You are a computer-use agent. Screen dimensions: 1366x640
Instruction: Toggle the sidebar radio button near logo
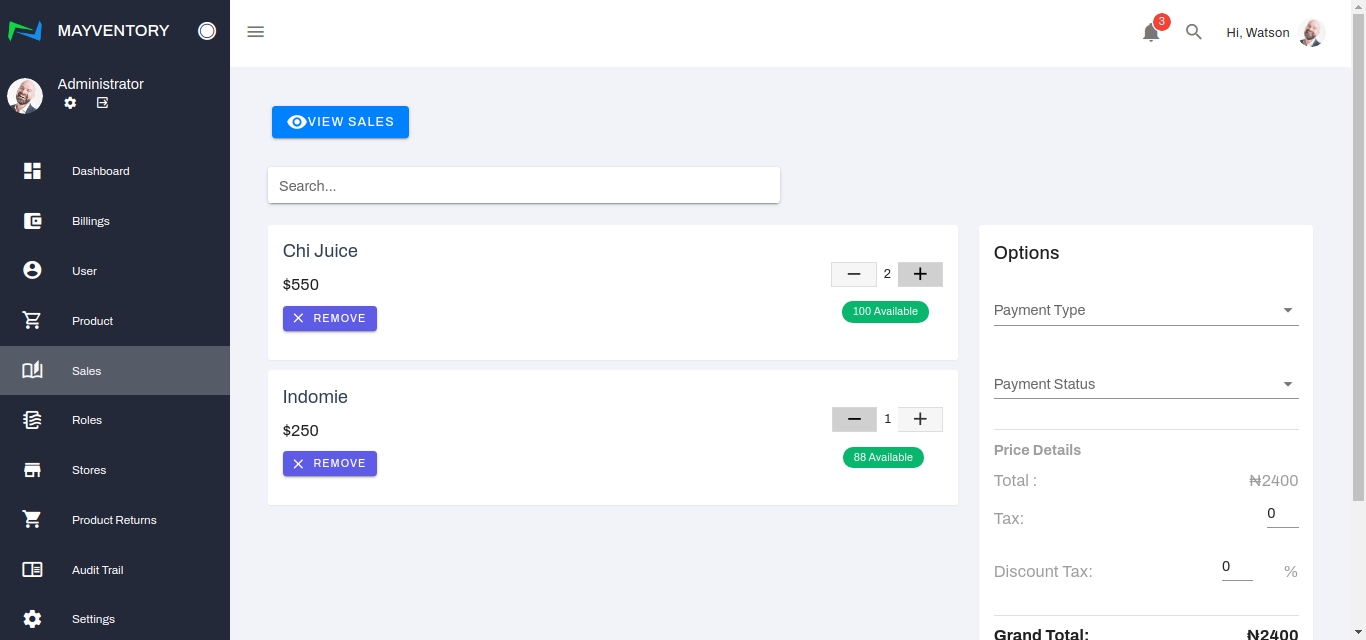(207, 31)
